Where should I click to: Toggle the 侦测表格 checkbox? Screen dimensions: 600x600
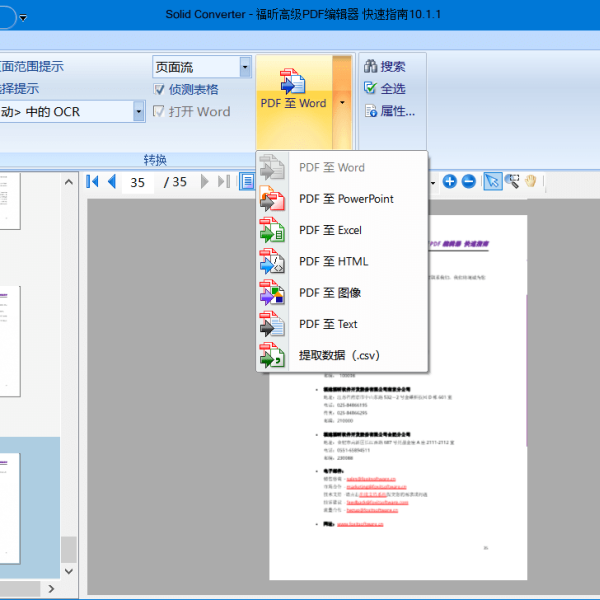(159, 90)
